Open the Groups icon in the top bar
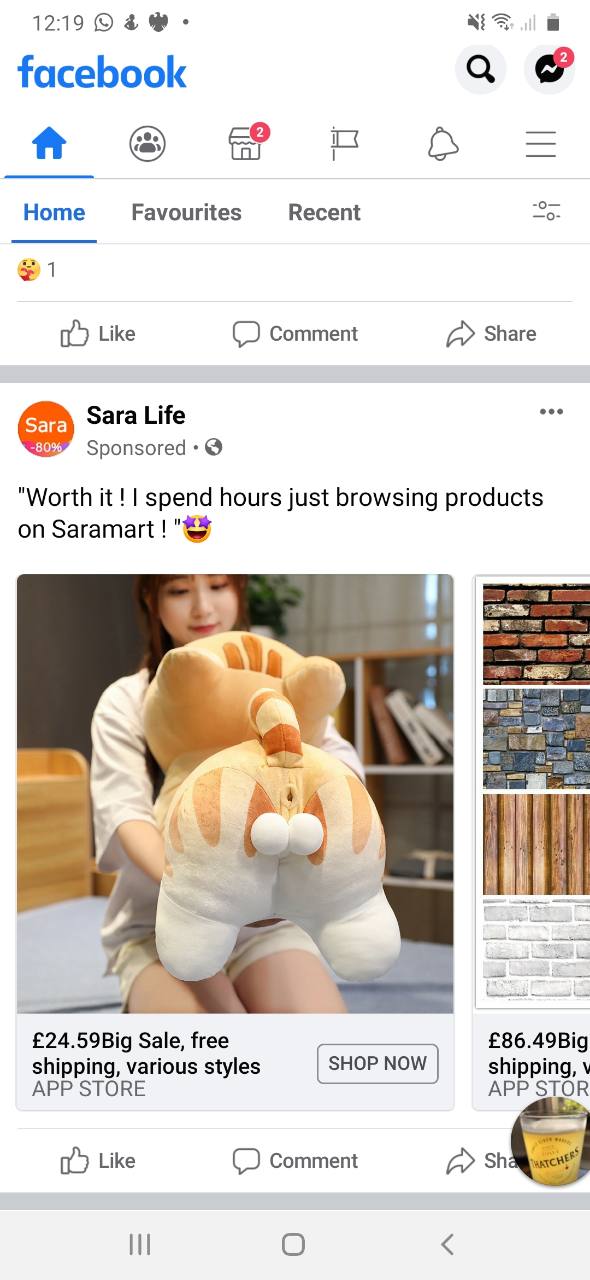The width and height of the screenshot is (590, 1280). click(147, 146)
